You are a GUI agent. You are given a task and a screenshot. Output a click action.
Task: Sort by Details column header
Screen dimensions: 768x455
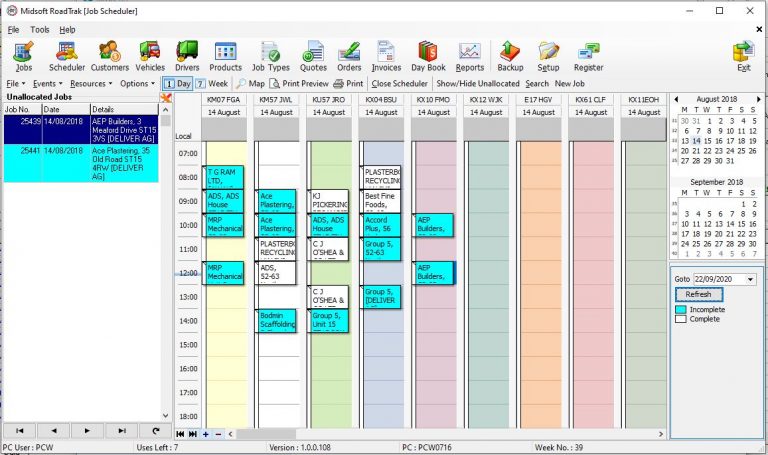pos(124,109)
